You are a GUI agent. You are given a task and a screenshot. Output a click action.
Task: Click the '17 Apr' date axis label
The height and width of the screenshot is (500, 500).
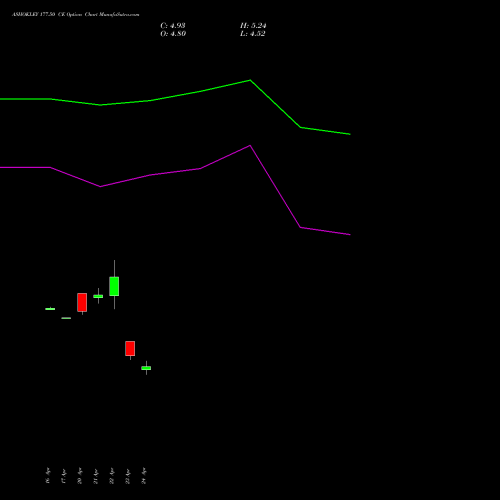tap(64, 476)
